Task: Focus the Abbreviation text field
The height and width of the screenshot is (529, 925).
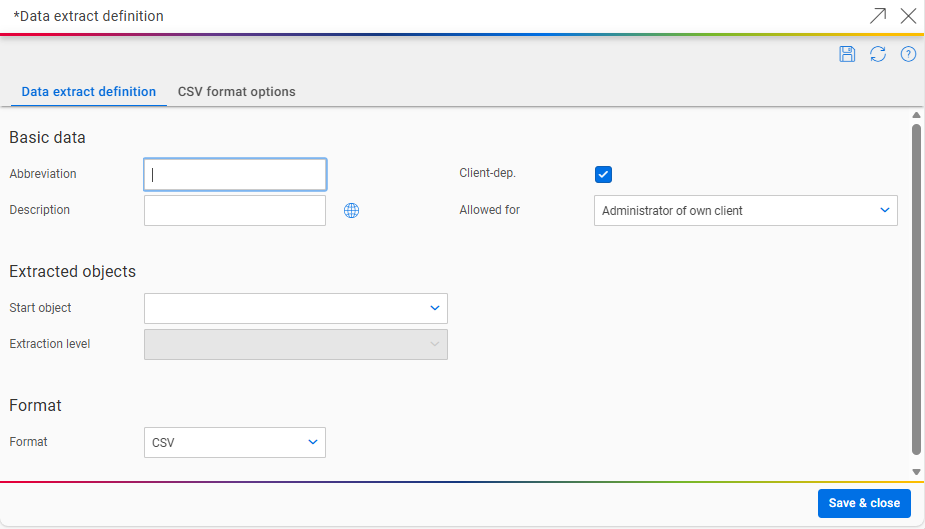Action: (235, 174)
